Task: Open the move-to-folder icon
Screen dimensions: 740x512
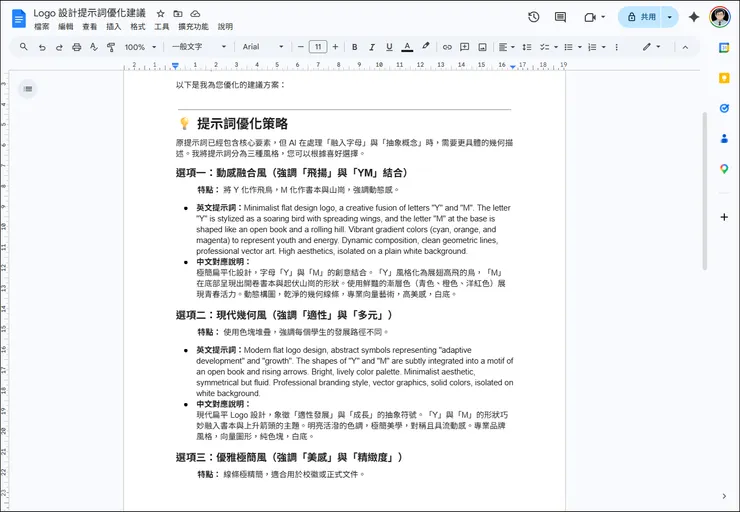Action: point(178,14)
